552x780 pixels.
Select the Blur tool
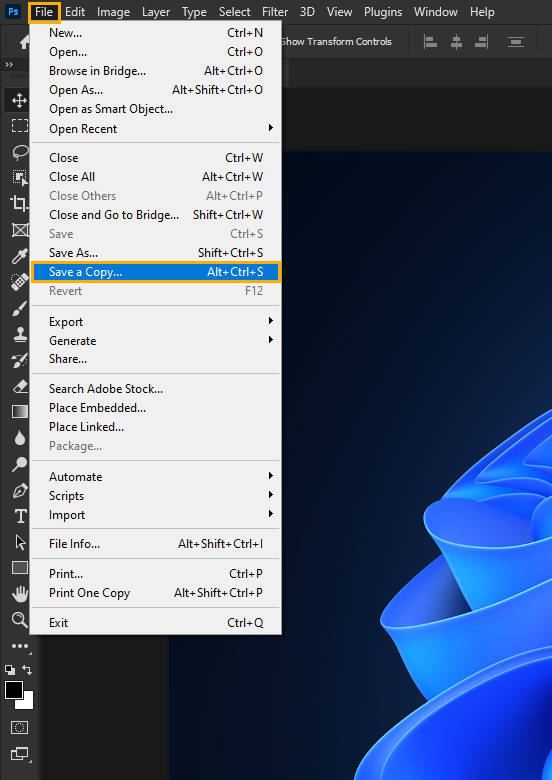(x=19, y=438)
